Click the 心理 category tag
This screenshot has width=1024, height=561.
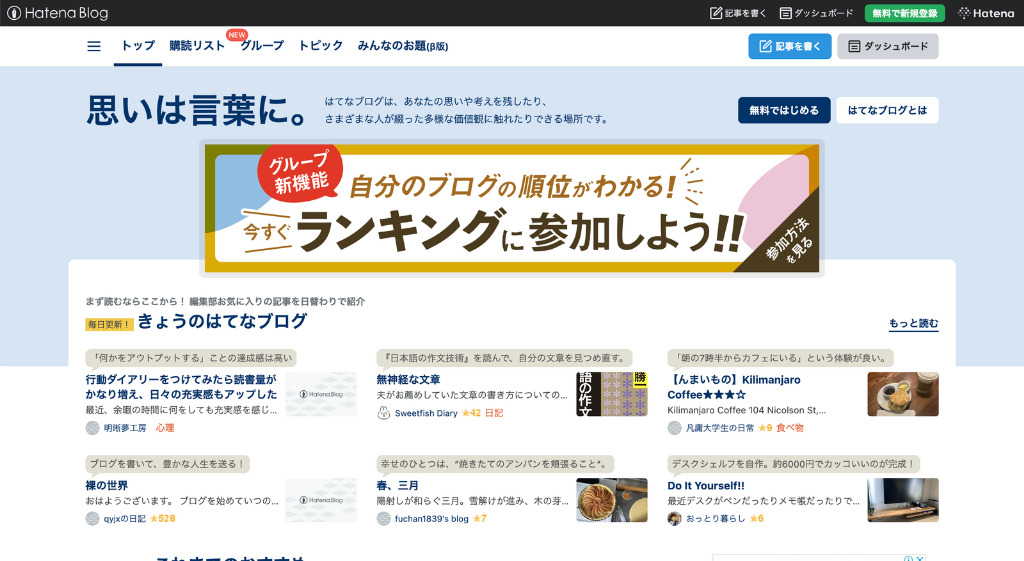[x=165, y=428]
